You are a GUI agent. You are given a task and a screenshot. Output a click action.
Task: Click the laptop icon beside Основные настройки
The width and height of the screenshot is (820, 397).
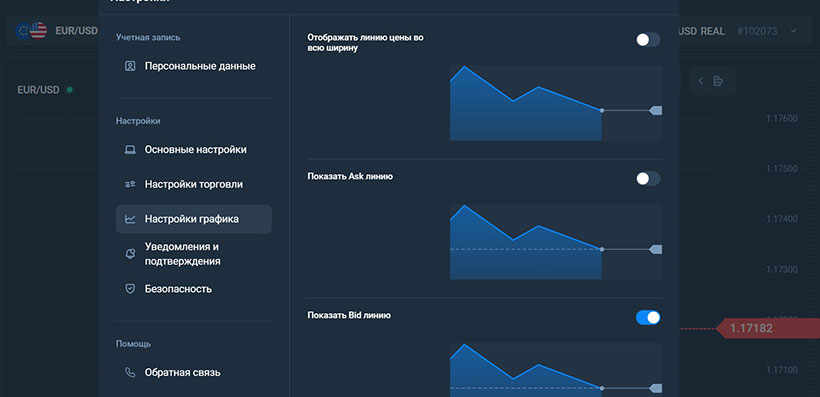(x=130, y=150)
